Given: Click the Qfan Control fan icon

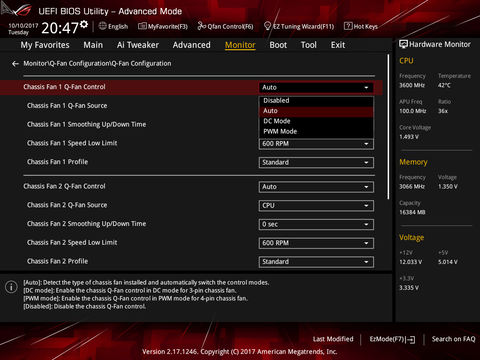Looking at the screenshot, I should pyautogui.click(x=202, y=26).
